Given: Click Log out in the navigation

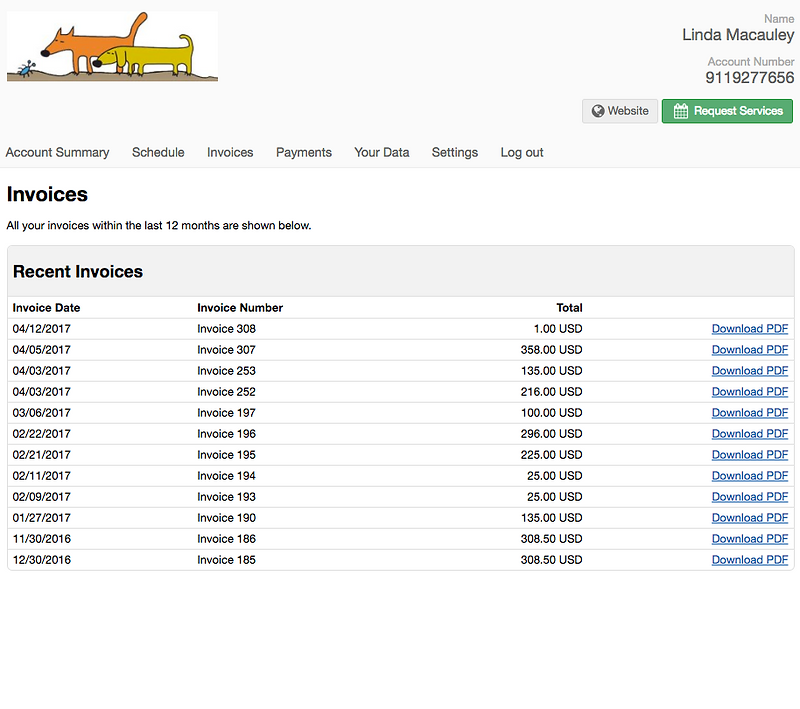Looking at the screenshot, I should point(522,153).
